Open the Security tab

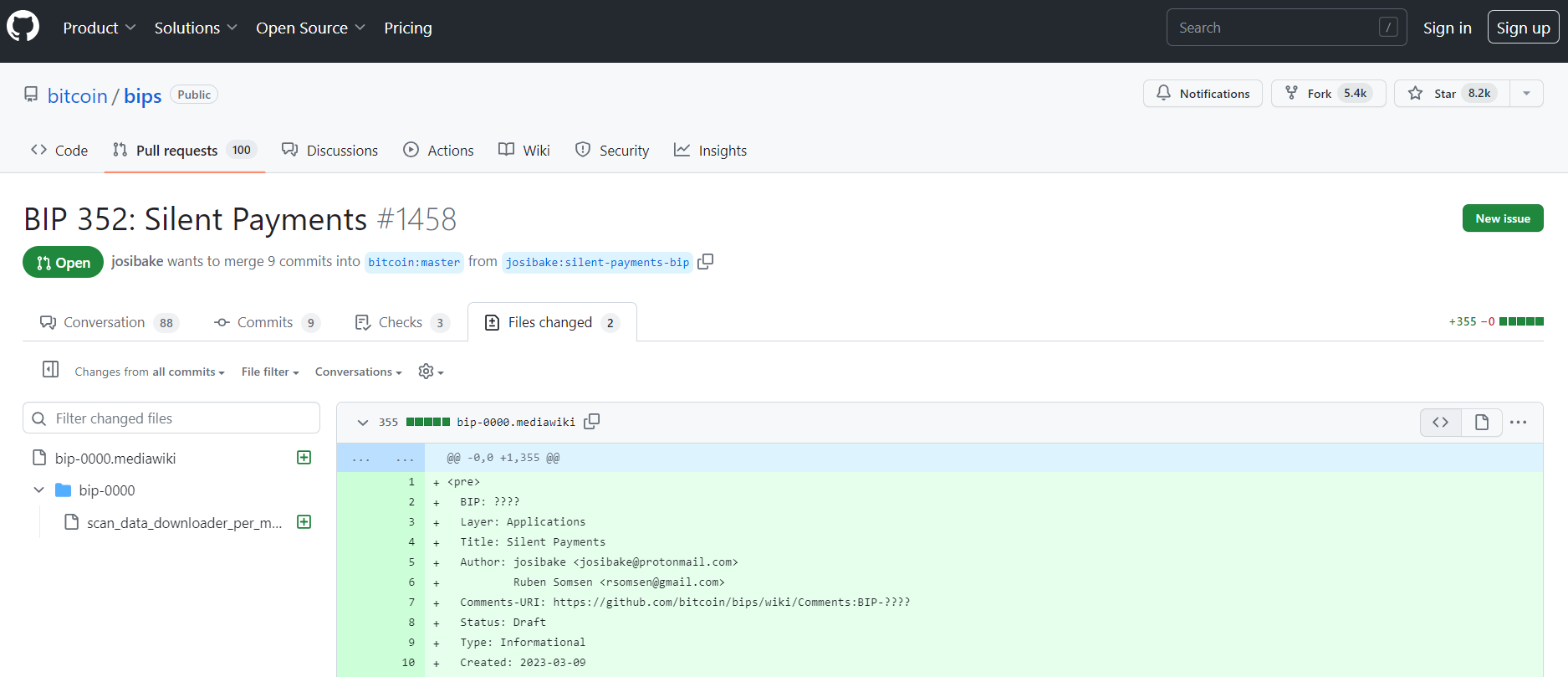click(x=612, y=151)
